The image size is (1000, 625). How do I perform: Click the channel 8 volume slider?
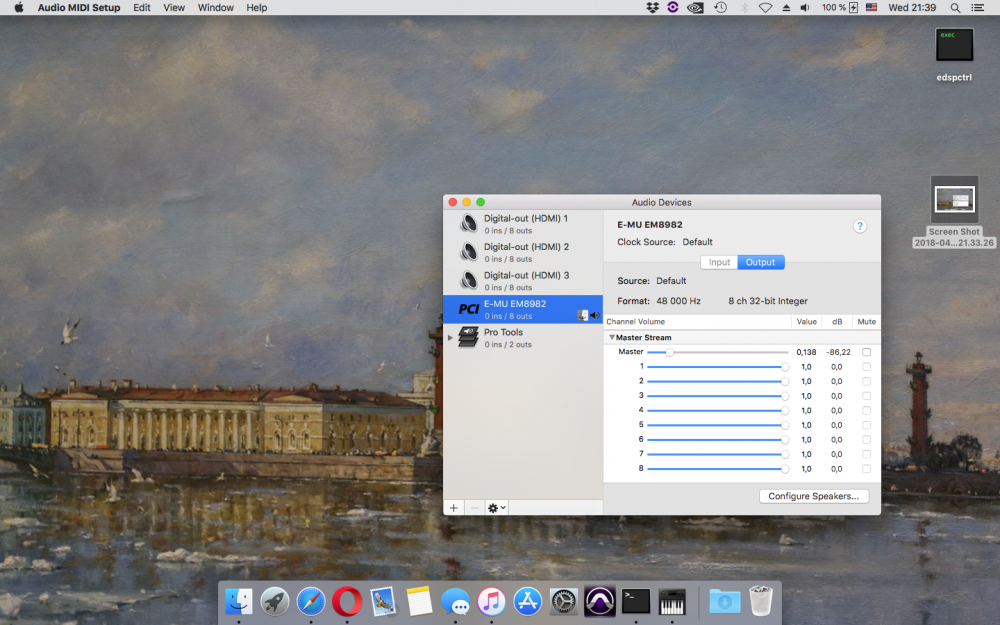[x=717, y=469]
